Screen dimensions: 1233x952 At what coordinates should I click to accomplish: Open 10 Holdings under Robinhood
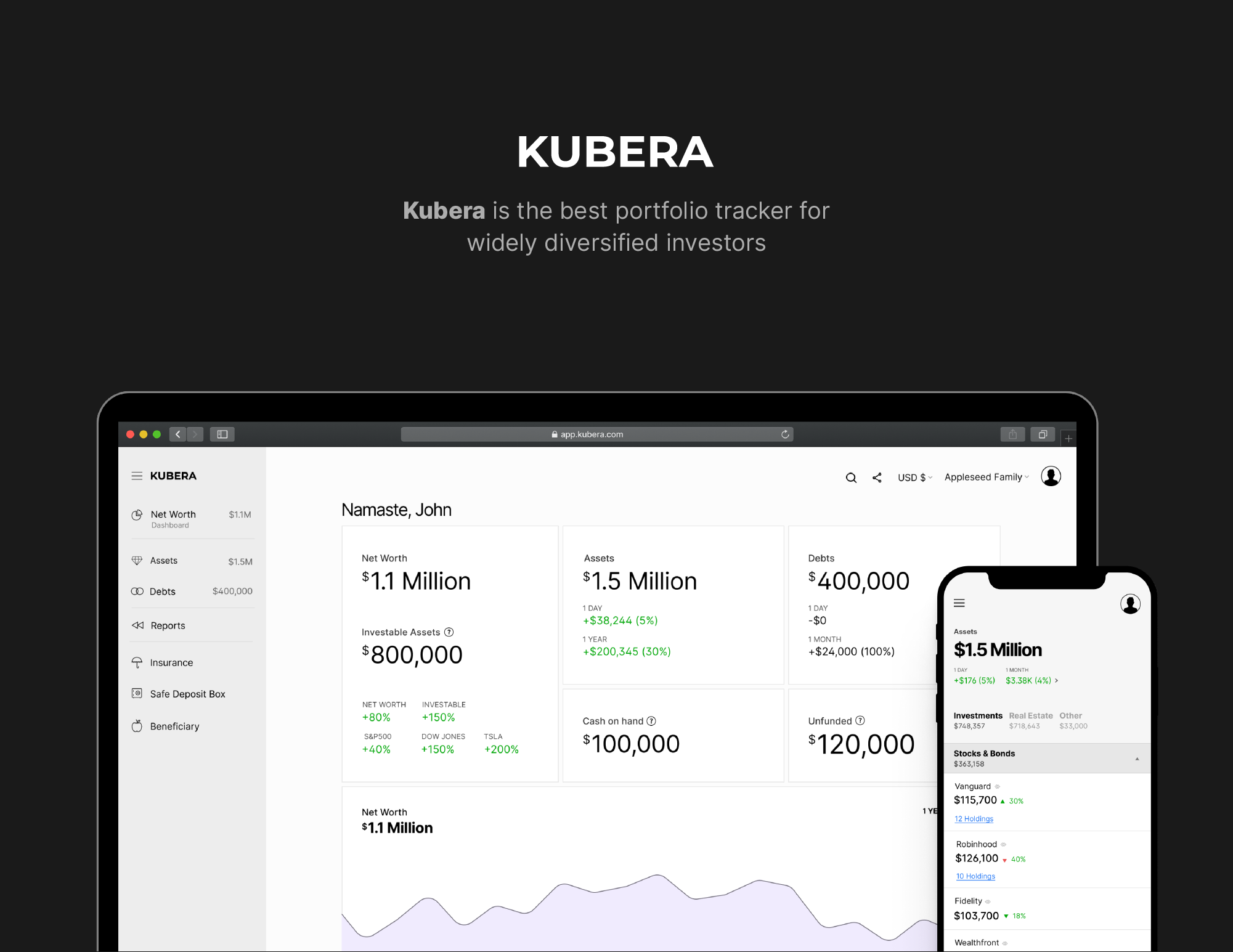pos(975,876)
